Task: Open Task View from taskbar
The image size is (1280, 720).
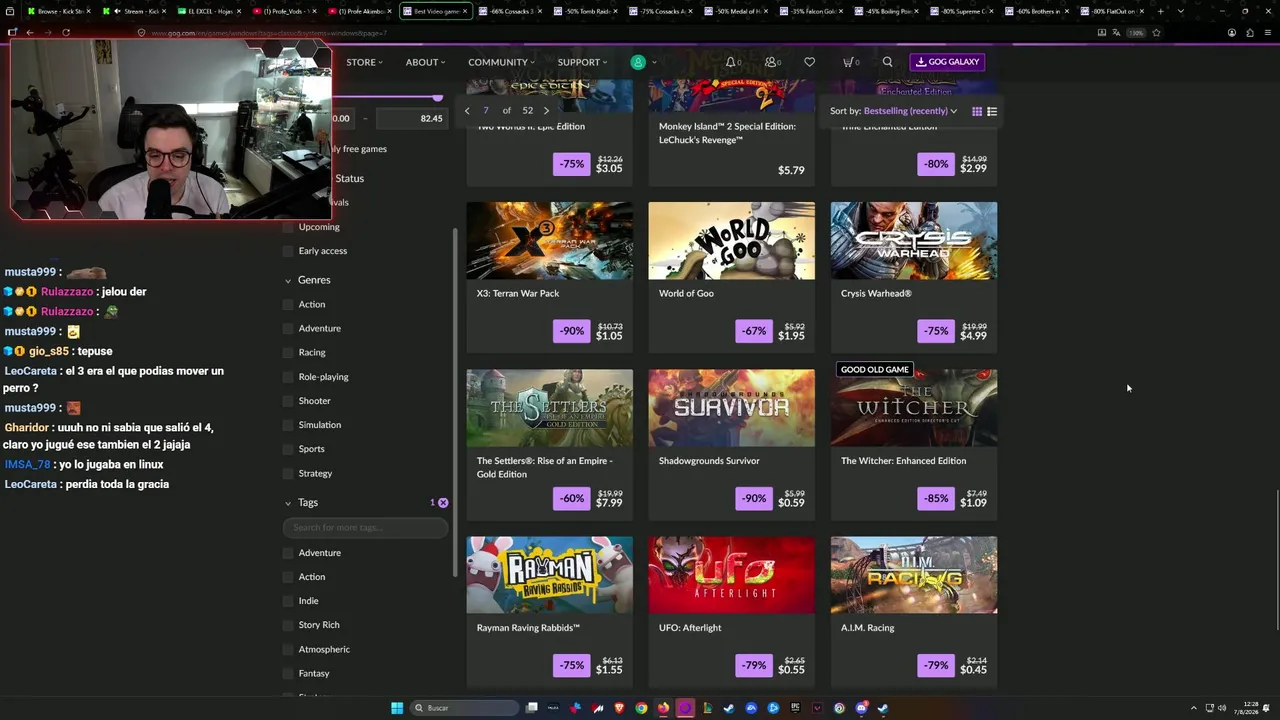Action: coord(532,708)
